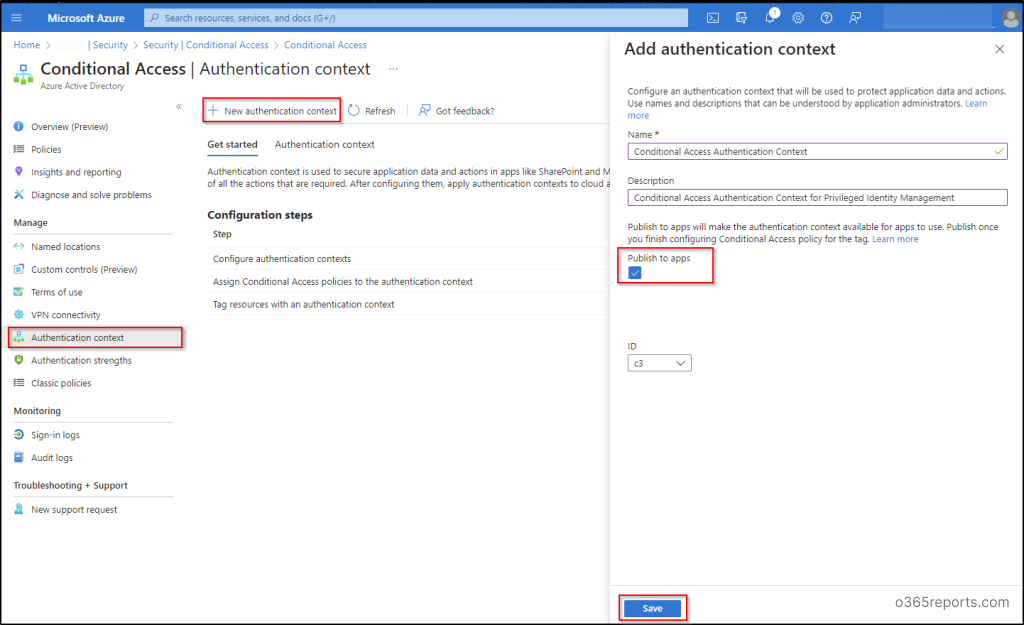Viewport: 1024px width, 625px height.
Task: Open the account avatar menu
Action: coord(1010,18)
